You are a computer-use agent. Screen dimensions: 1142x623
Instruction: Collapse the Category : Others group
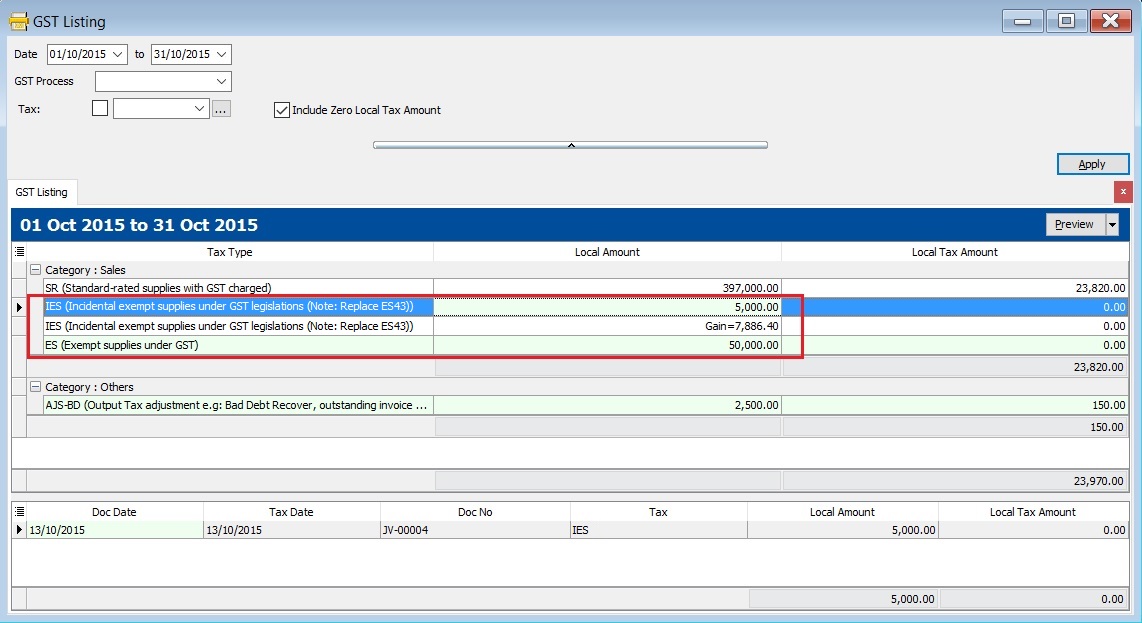(36, 387)
